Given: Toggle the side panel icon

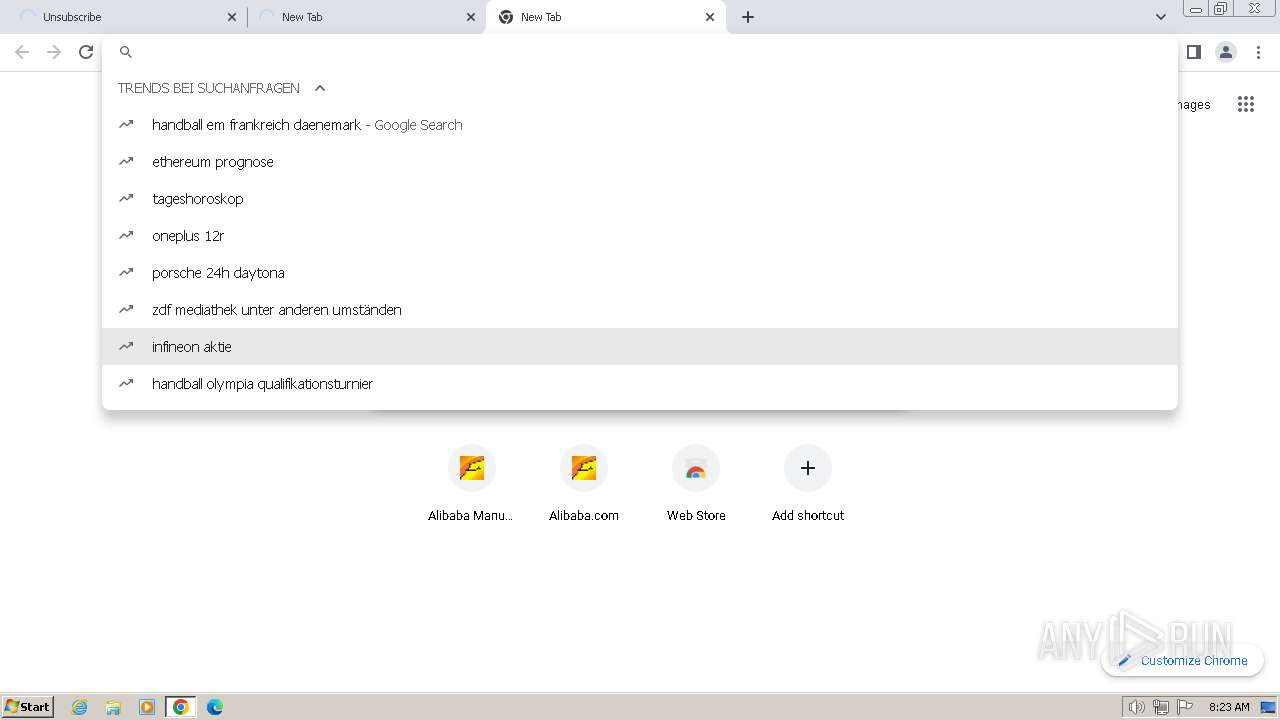Looking at the screenshot, I should point(1193,52).
